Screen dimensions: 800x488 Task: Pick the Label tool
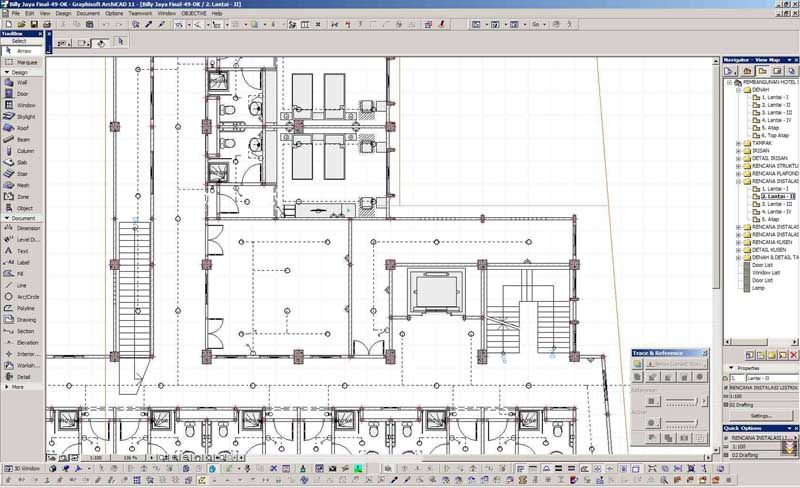pos(21,262)
